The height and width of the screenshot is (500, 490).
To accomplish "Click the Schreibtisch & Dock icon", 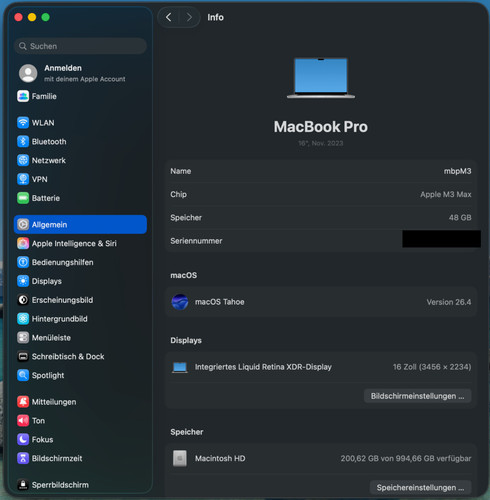I will coord(23,356).
